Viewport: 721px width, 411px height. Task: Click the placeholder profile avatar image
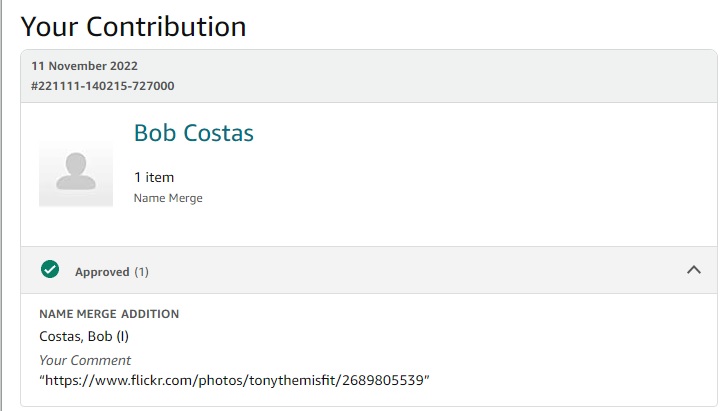(76, 171)
